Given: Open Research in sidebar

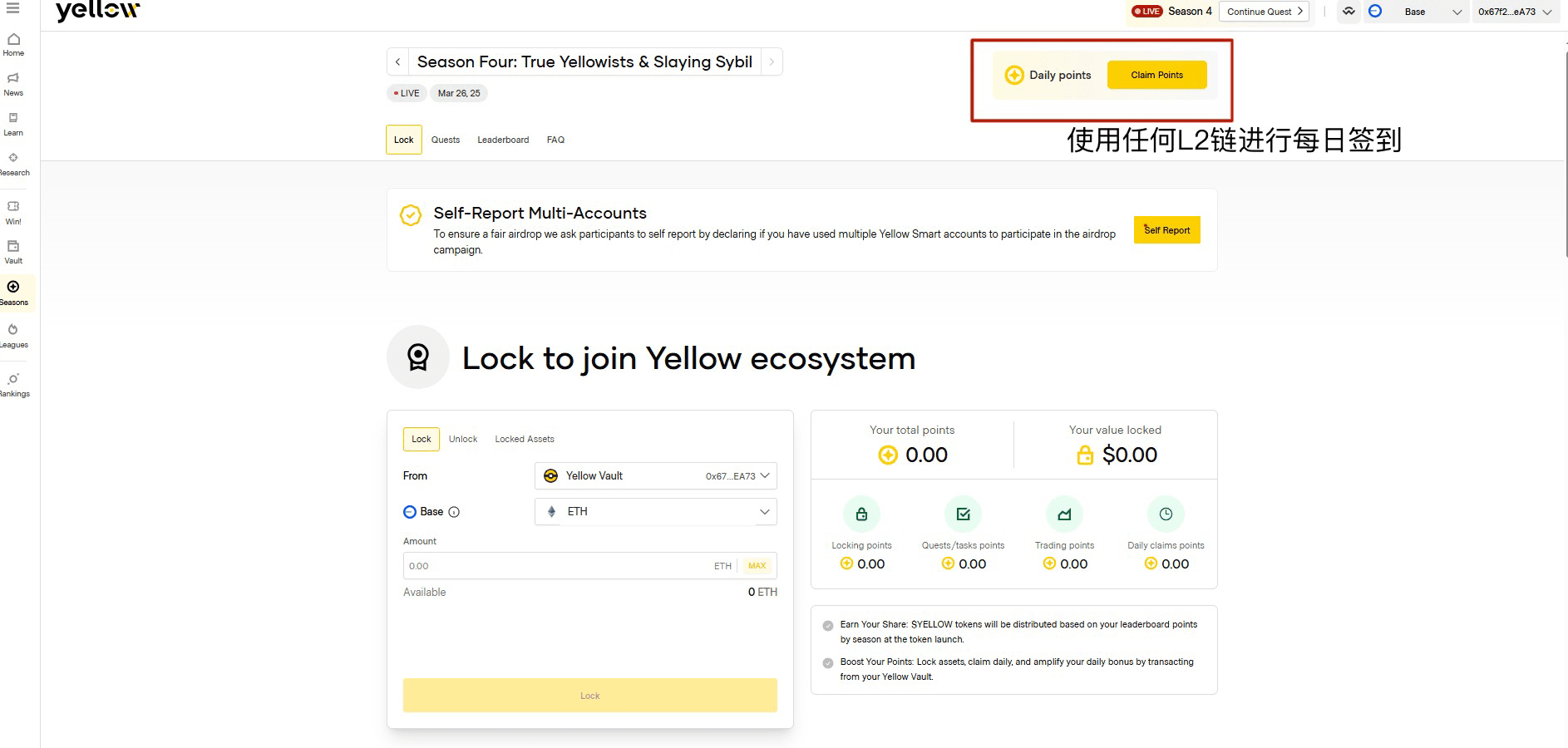Looking at the screenshot, I should (13, 165).
